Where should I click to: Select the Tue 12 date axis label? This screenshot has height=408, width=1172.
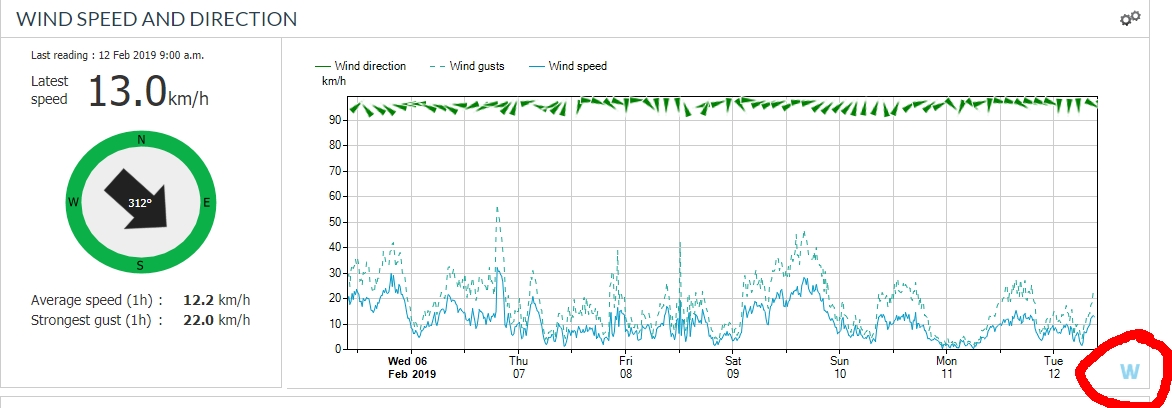coord(1054,367)
